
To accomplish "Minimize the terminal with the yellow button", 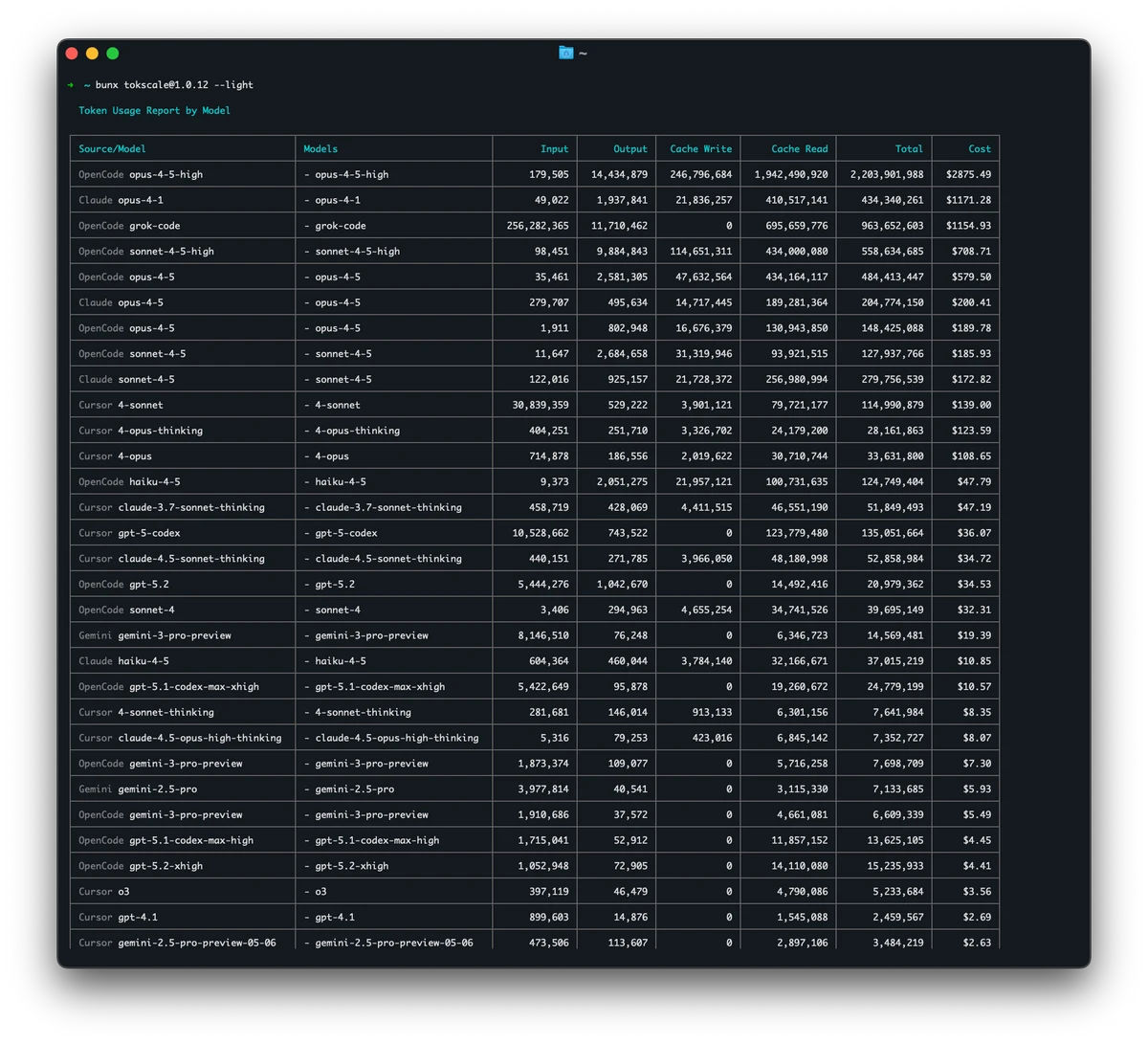I will tap(92, 54).
